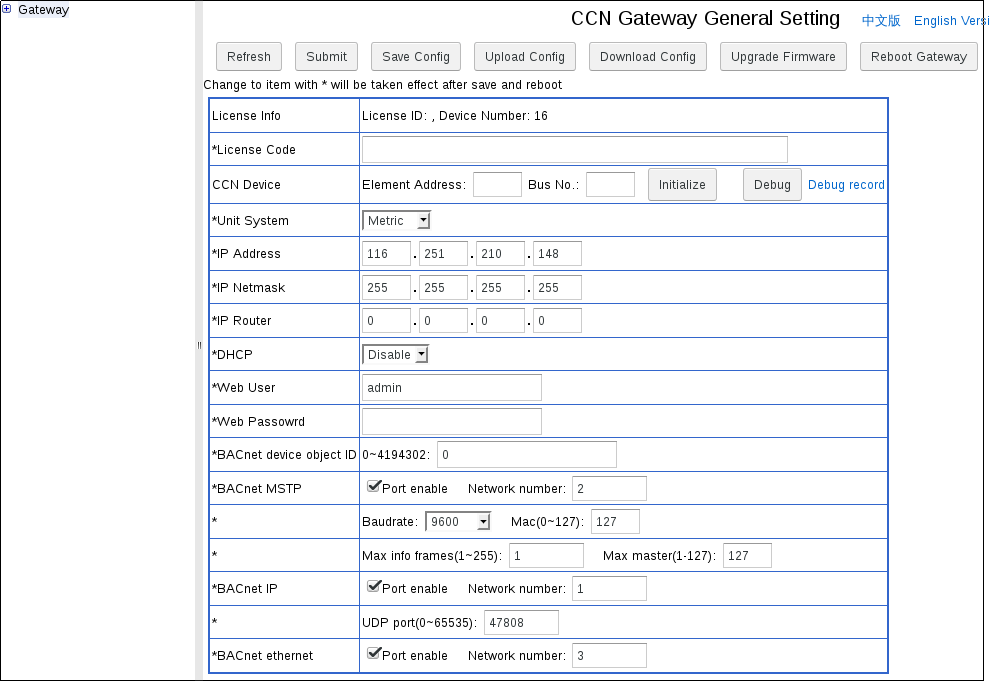
Task: Toggle BACnet ethernet Port enable checkbox
Action: (x=374, y=653)
